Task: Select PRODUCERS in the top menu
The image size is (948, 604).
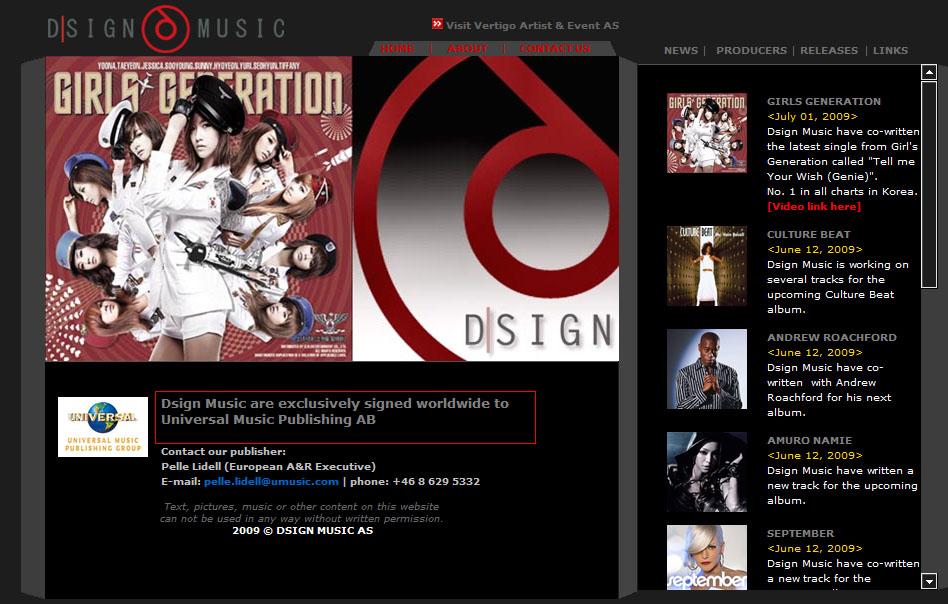Action: [x=752, y=50]
